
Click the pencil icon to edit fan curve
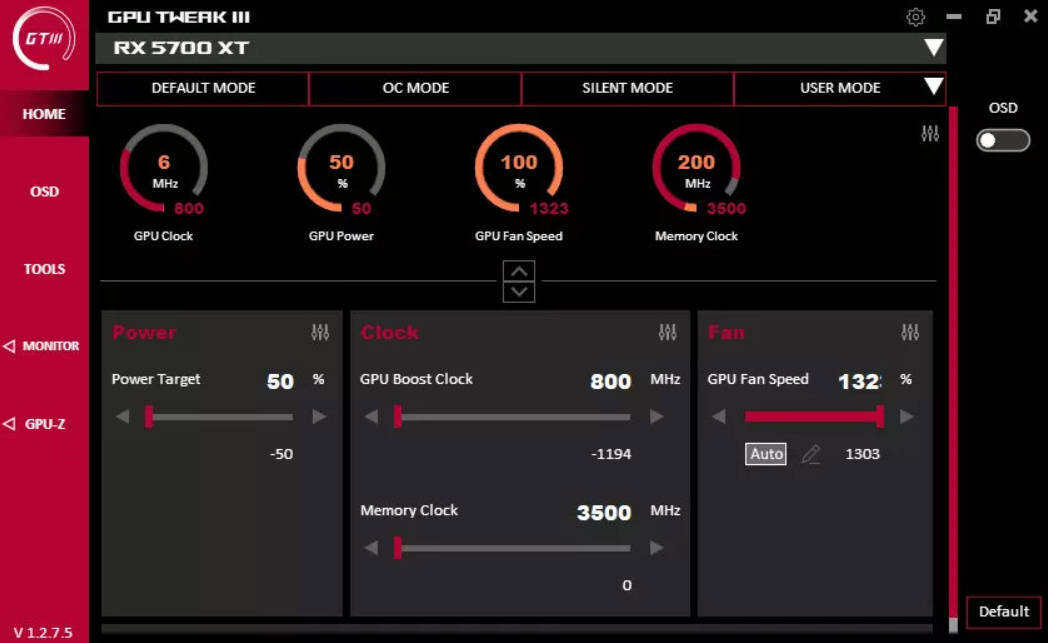812,454
